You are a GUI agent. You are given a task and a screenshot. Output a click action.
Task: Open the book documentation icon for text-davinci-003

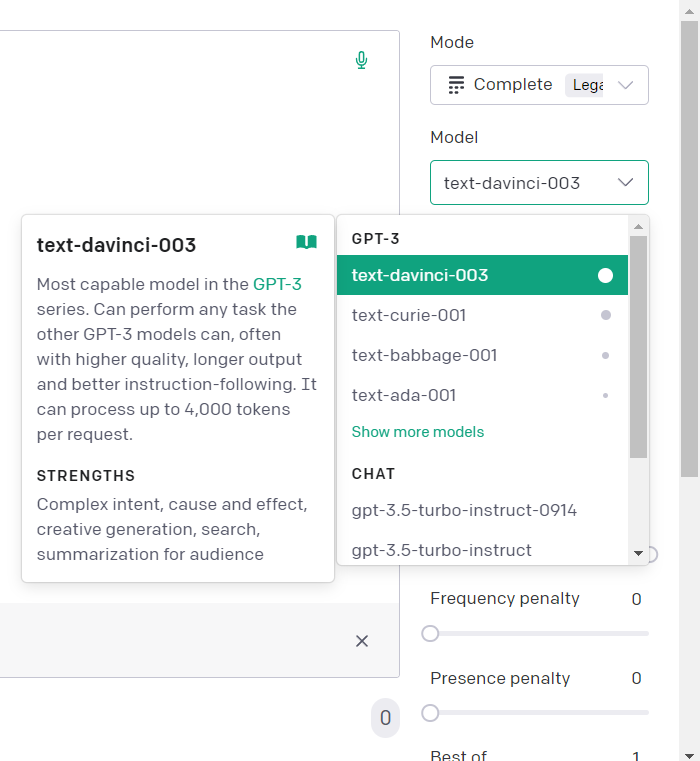tap(306, 242)
